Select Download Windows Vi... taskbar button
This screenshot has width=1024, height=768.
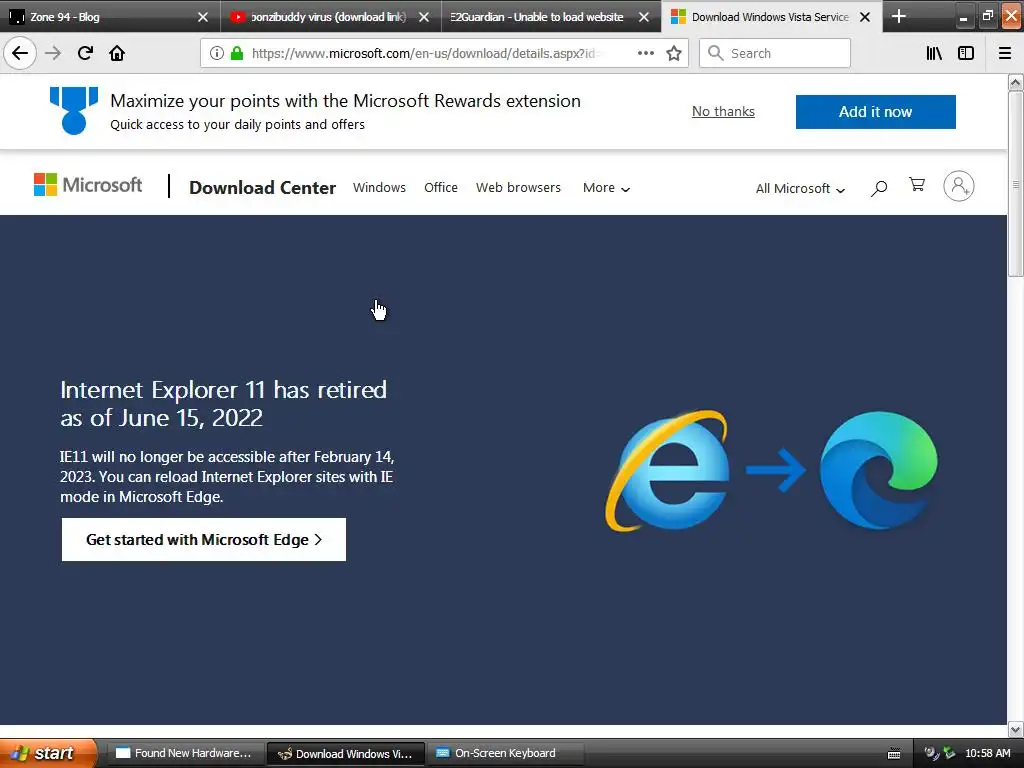pyautogui.click(x=346, y=753)
